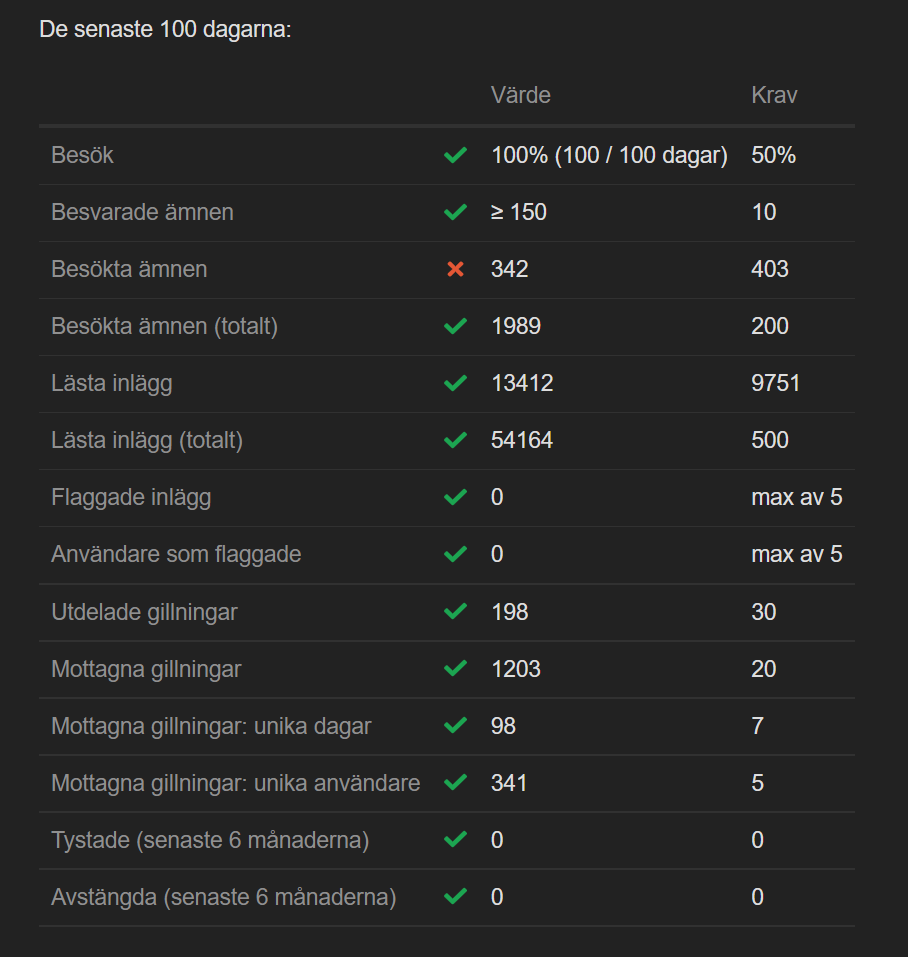The width and height of the screenshot is (908, 957).
Task: Click the Värde column header
Action: coord(521,95)
